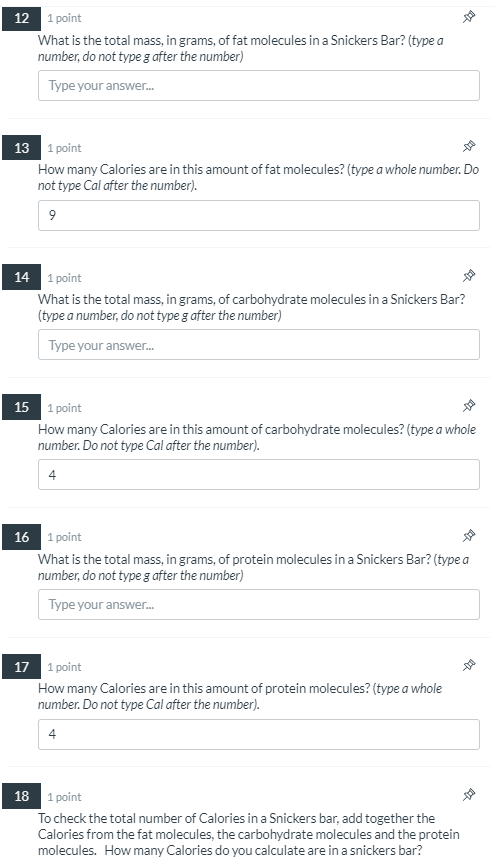This screenshot has height=863, width=495.
Task: Click the question 16 number badge
Action: (21, 537)
